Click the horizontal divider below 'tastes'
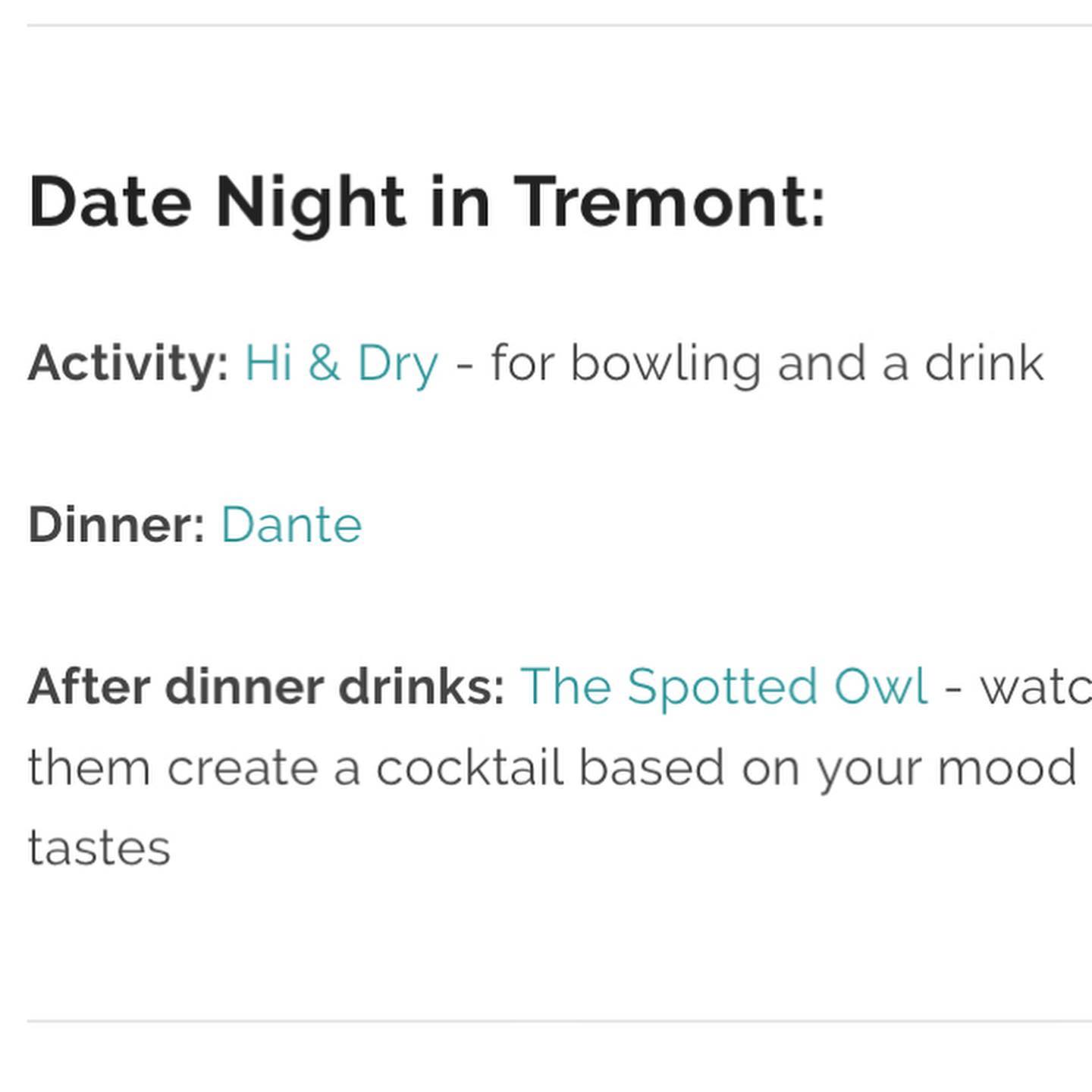The height and width of the screenshot is (1092, 1092). pyautogui.click(x=560, y=1021)
